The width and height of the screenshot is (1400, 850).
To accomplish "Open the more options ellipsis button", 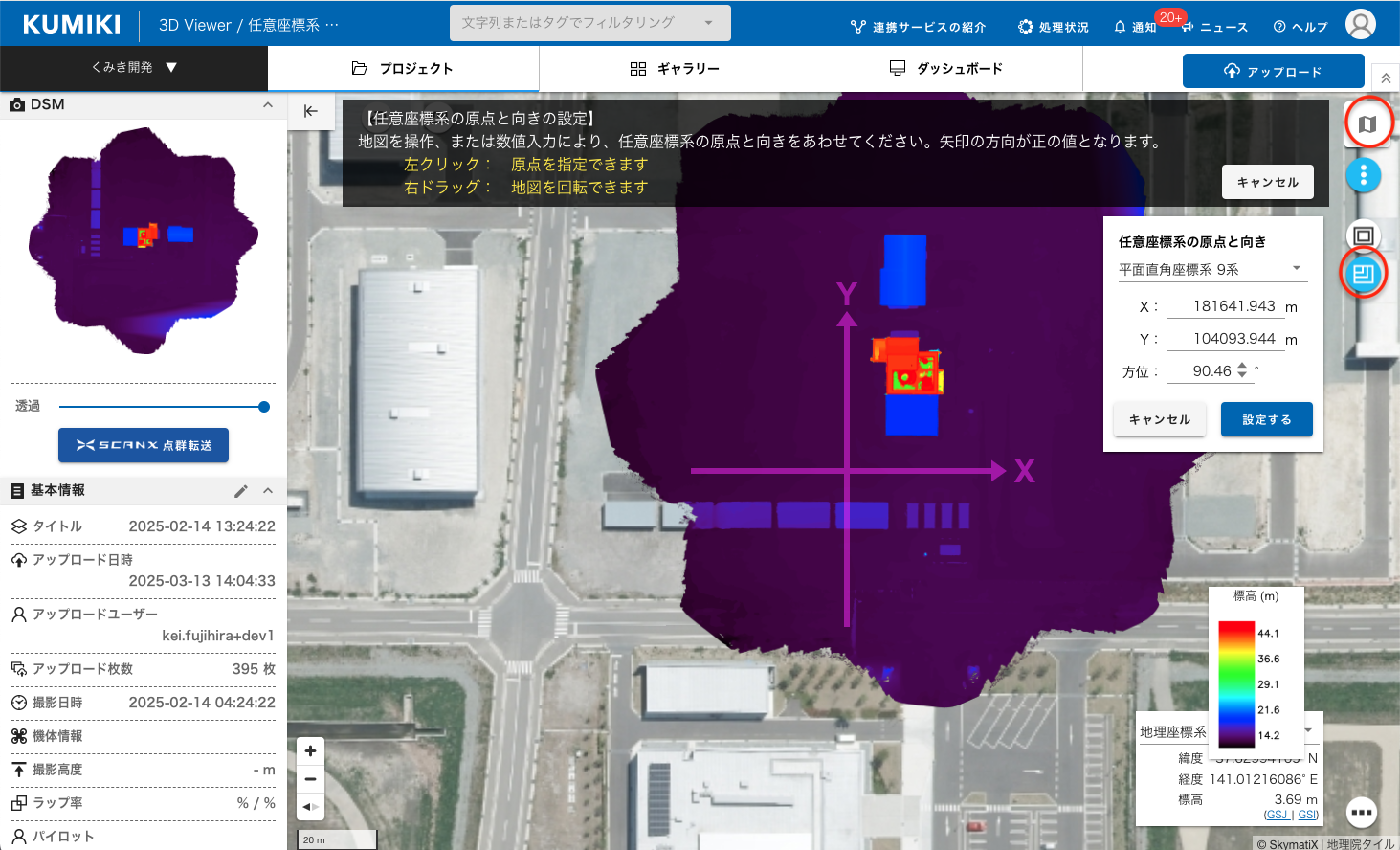I will pos(1362,813).
